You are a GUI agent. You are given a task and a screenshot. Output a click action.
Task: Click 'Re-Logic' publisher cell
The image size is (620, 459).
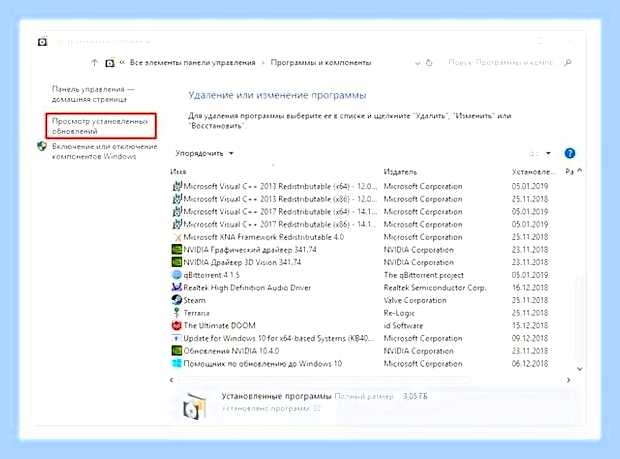[399, 313]
